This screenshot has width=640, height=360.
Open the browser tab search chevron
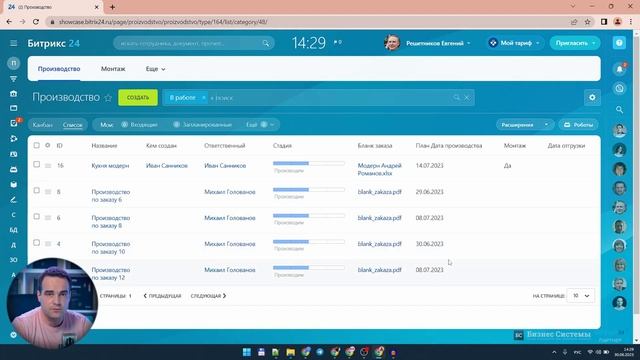coord(573,7)
